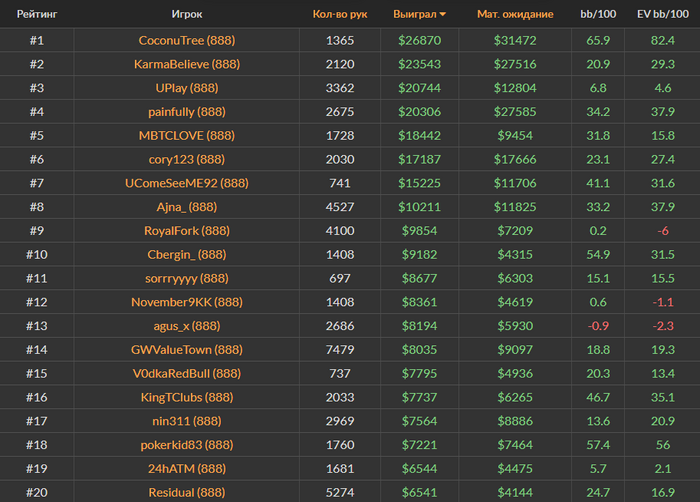View pokerkid83 (888) player details
Viewport: 700px width, 502px height.
coord(187,445)
